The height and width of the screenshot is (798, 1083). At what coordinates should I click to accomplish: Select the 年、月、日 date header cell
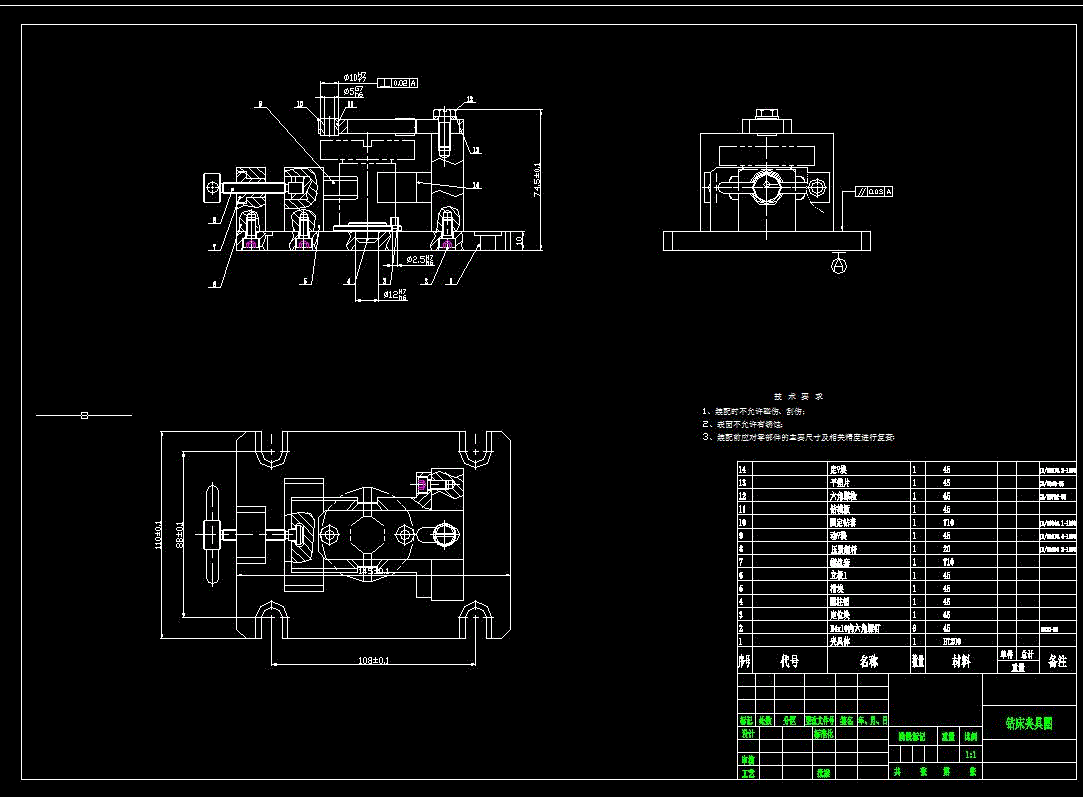[872, 720]
